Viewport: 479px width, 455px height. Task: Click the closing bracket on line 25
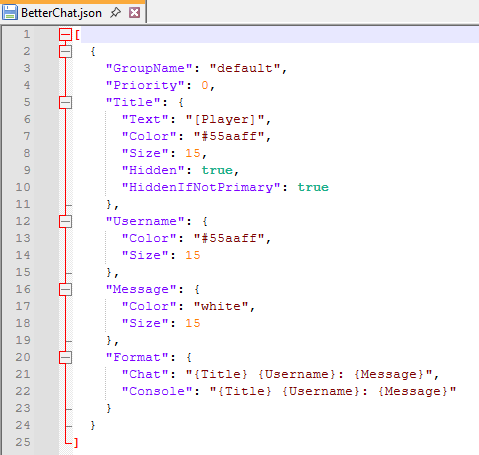76,443
